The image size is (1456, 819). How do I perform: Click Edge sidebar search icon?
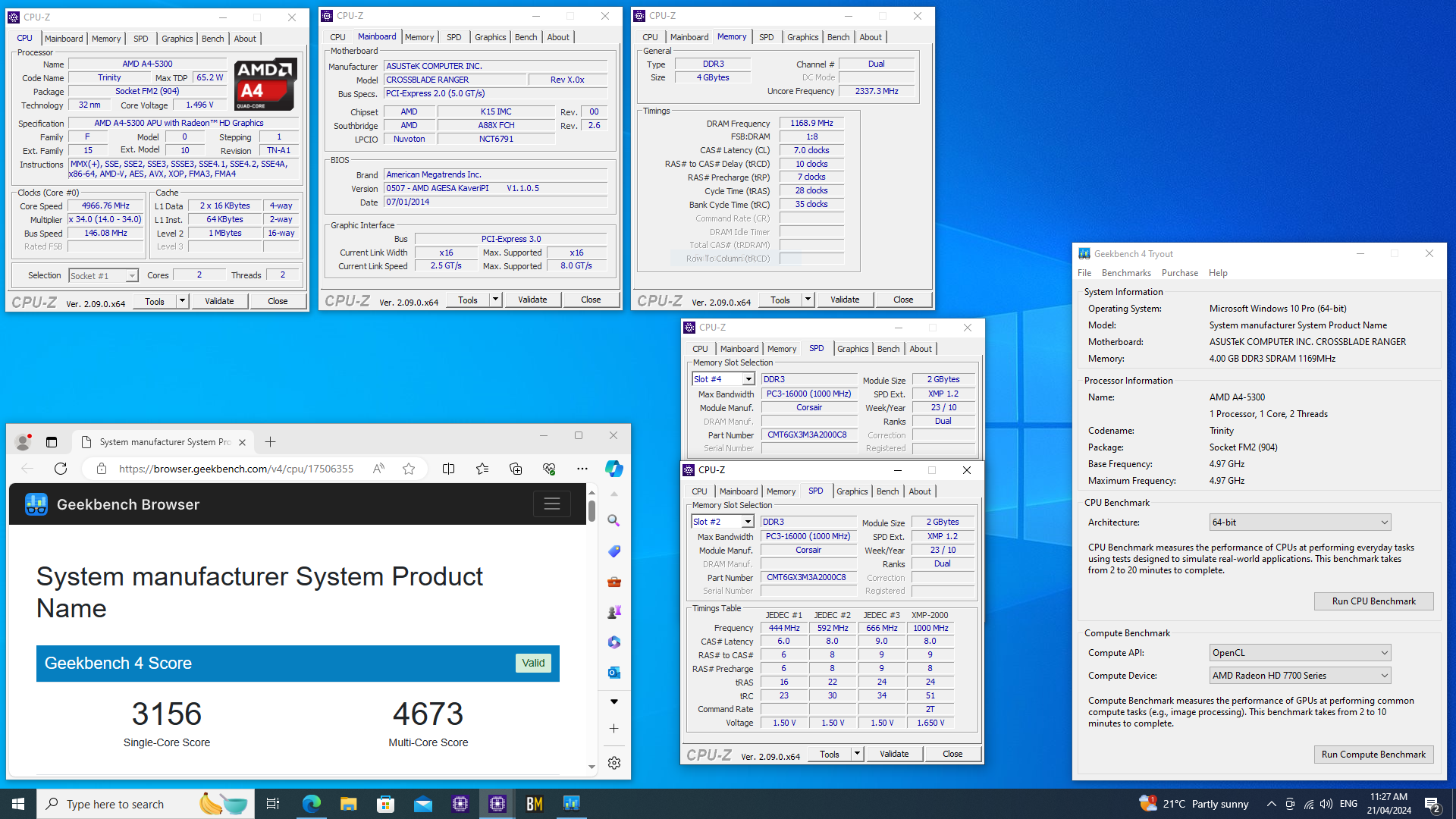(x=613, y=520)
